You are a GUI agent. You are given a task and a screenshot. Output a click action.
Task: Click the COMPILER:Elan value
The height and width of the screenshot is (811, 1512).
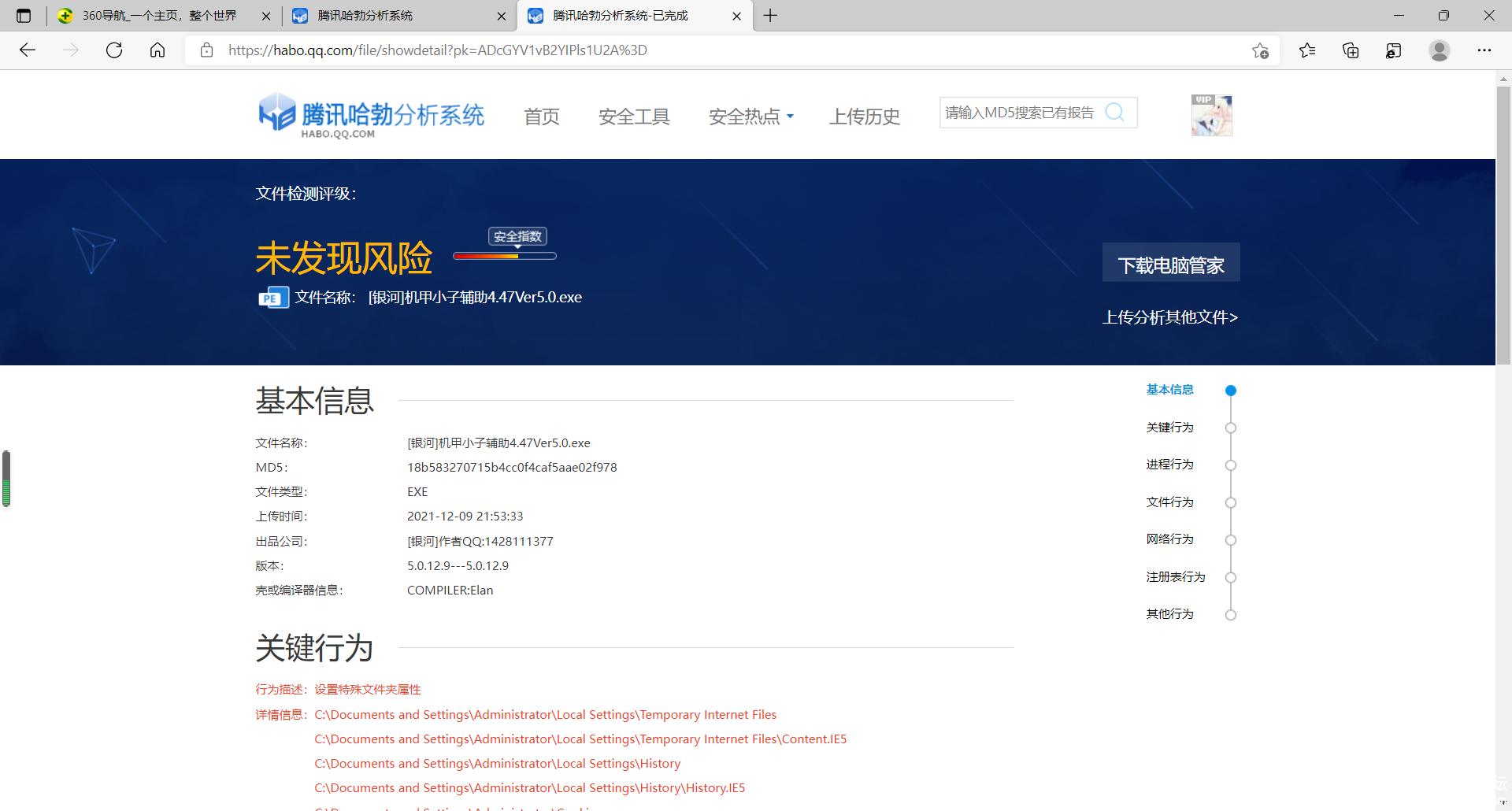[x=450, y=591]
